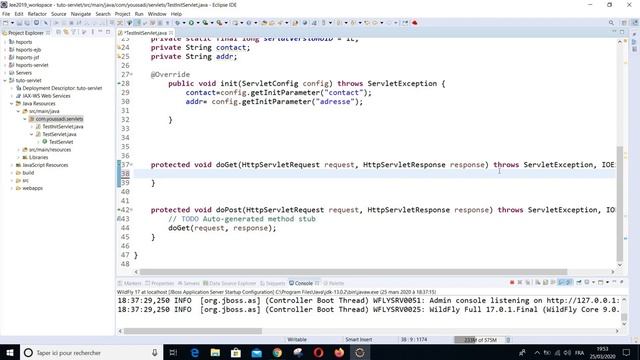
Task: Select the TestInitServlet.java editor tab
Action: 146,33
